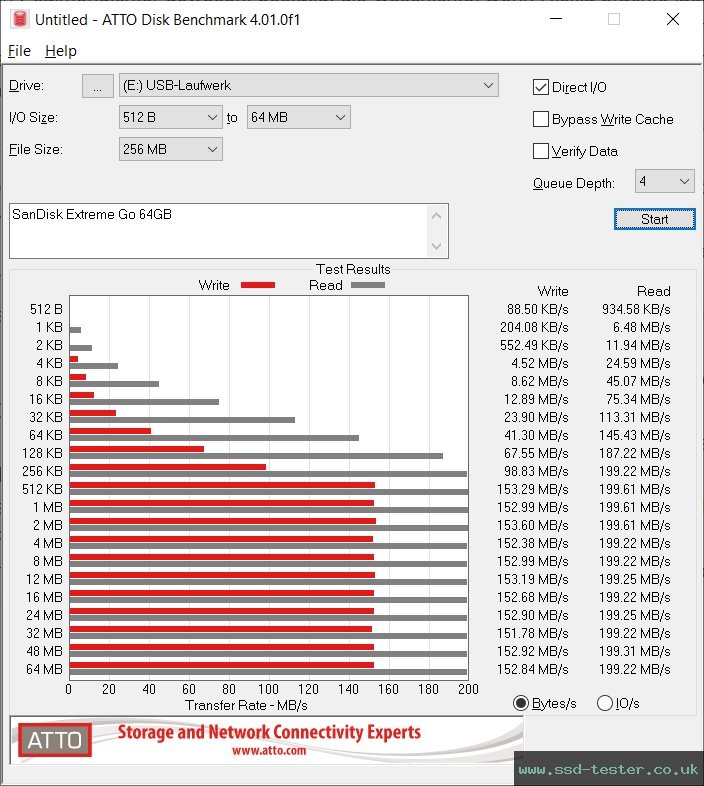The width and height of the screenshot is (704, 786).
Task: Close the ATTO Disk Benchmark window
Action: coord(673,19)
